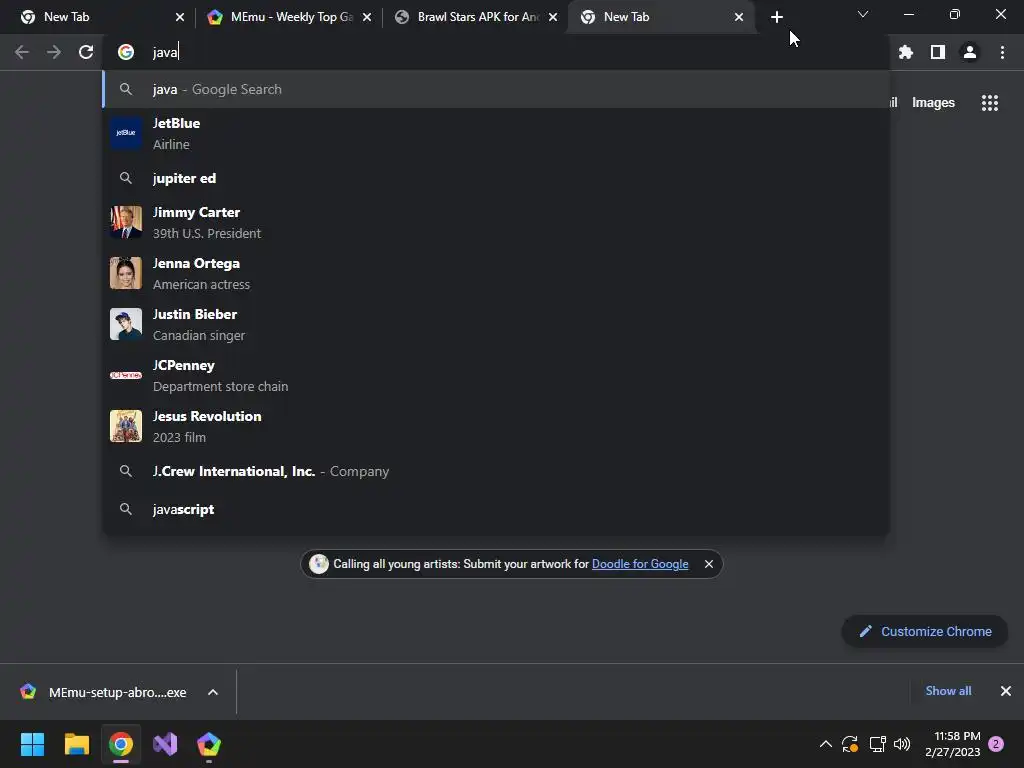Close the first New Tab tab
Viewport: 1024px width, 768px height.
pyautogui.click(x=180, y=17)
